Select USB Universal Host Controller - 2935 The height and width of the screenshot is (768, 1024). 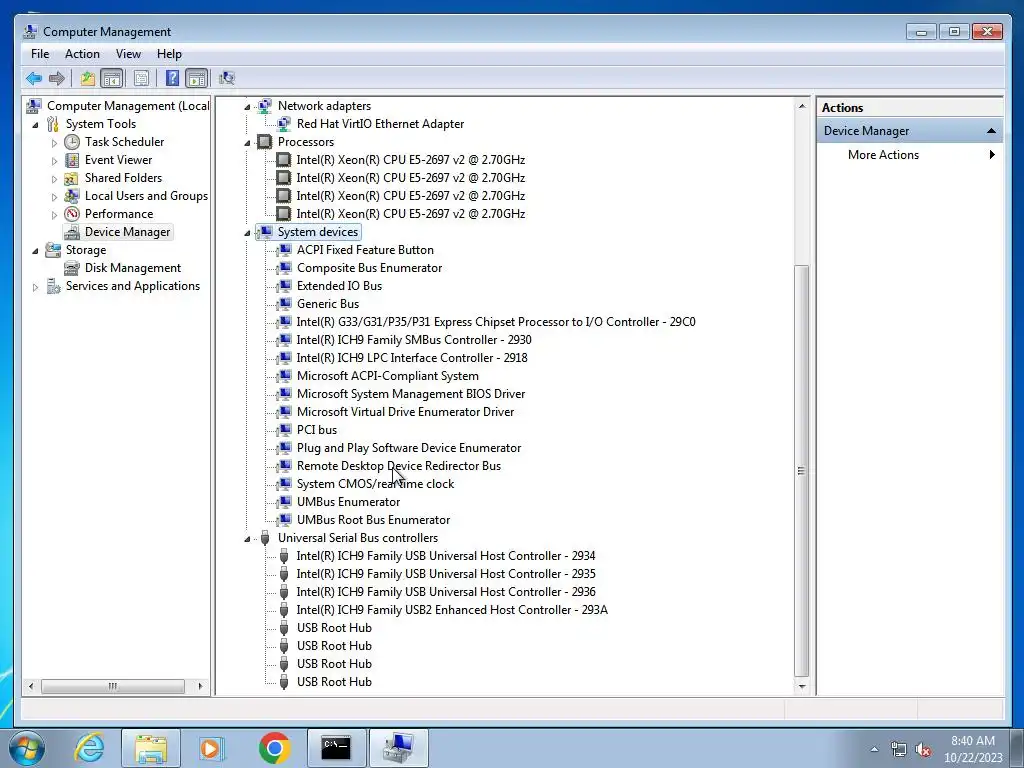445,574
